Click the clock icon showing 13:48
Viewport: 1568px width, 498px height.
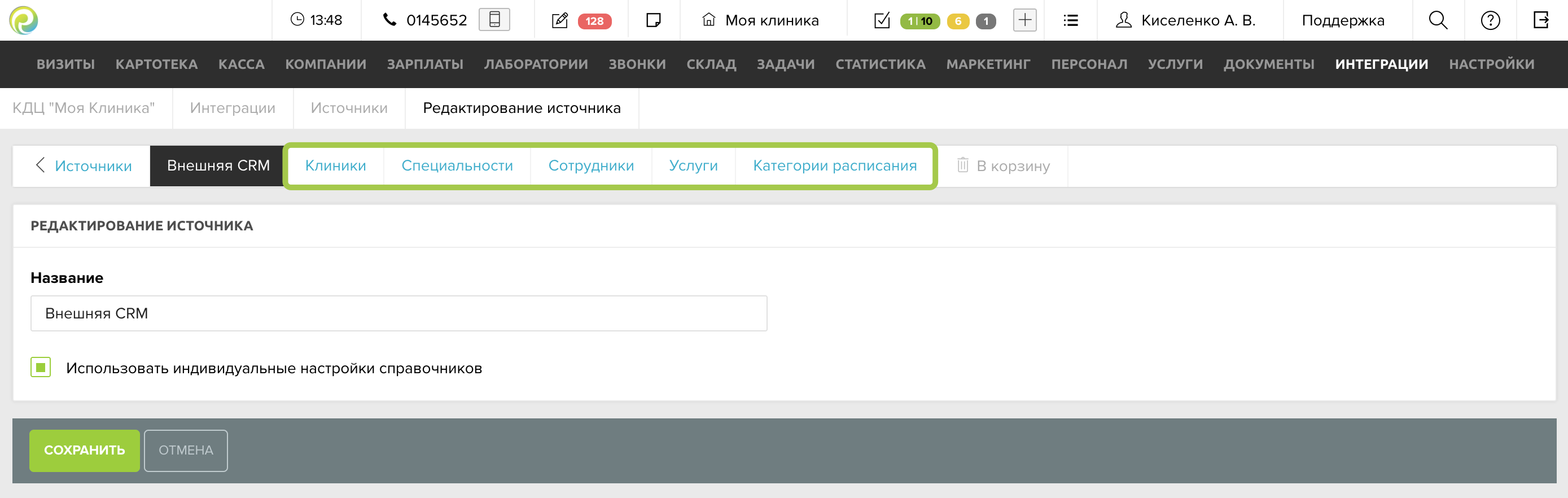297,20
